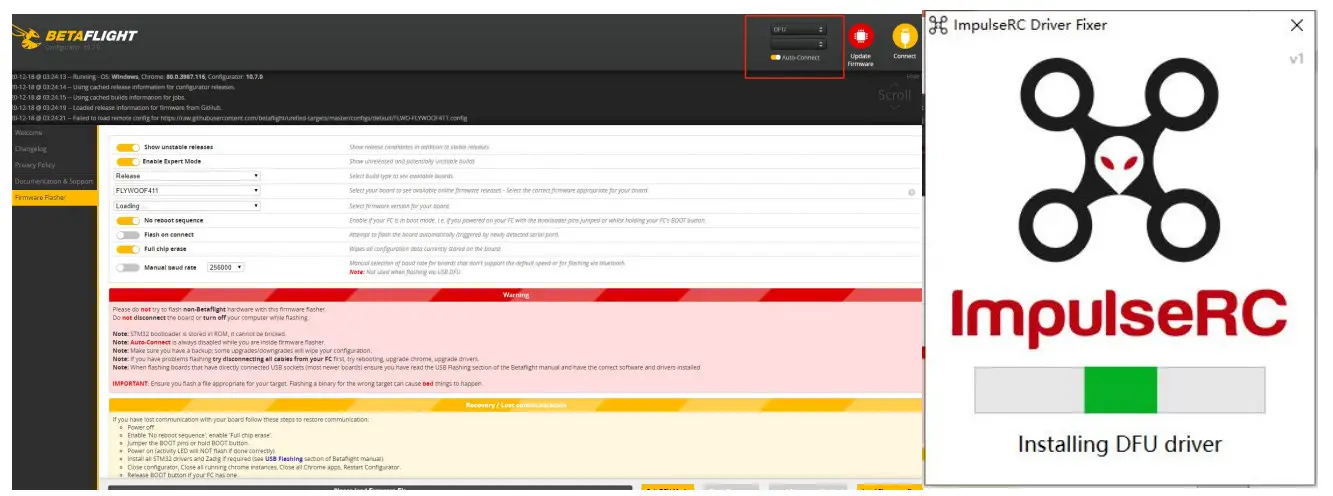Open the FLYWOOF411 board dropdown
The image size is (1333, 496).
coord(187,190)
